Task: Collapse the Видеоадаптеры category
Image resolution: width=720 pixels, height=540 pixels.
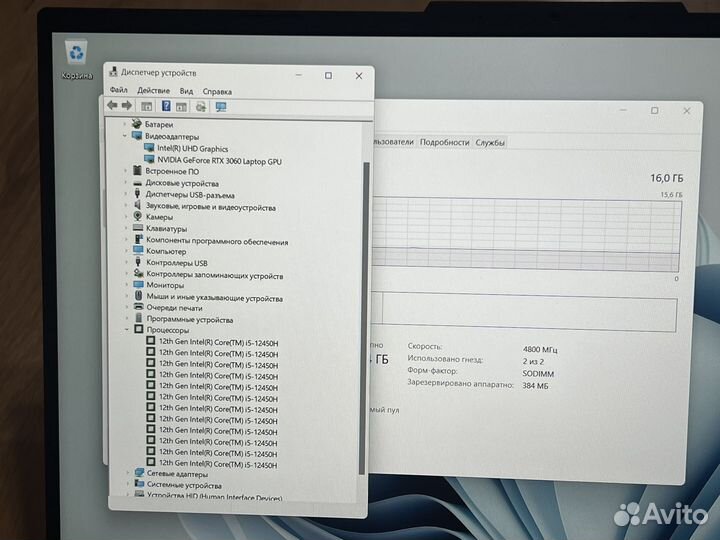Action: point(124,136)
